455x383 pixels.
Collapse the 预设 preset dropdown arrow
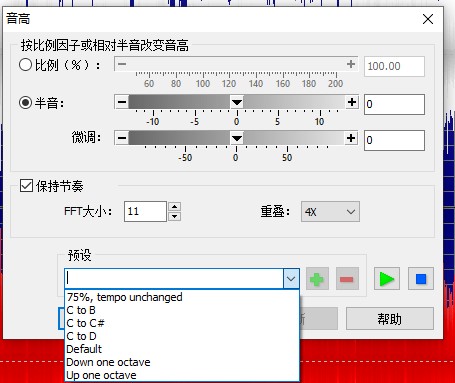point(291,279)
